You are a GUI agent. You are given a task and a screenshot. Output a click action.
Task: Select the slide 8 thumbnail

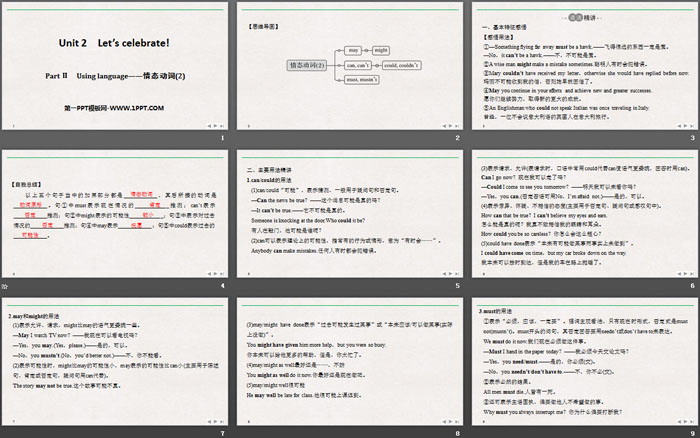[x=350, y=362]
